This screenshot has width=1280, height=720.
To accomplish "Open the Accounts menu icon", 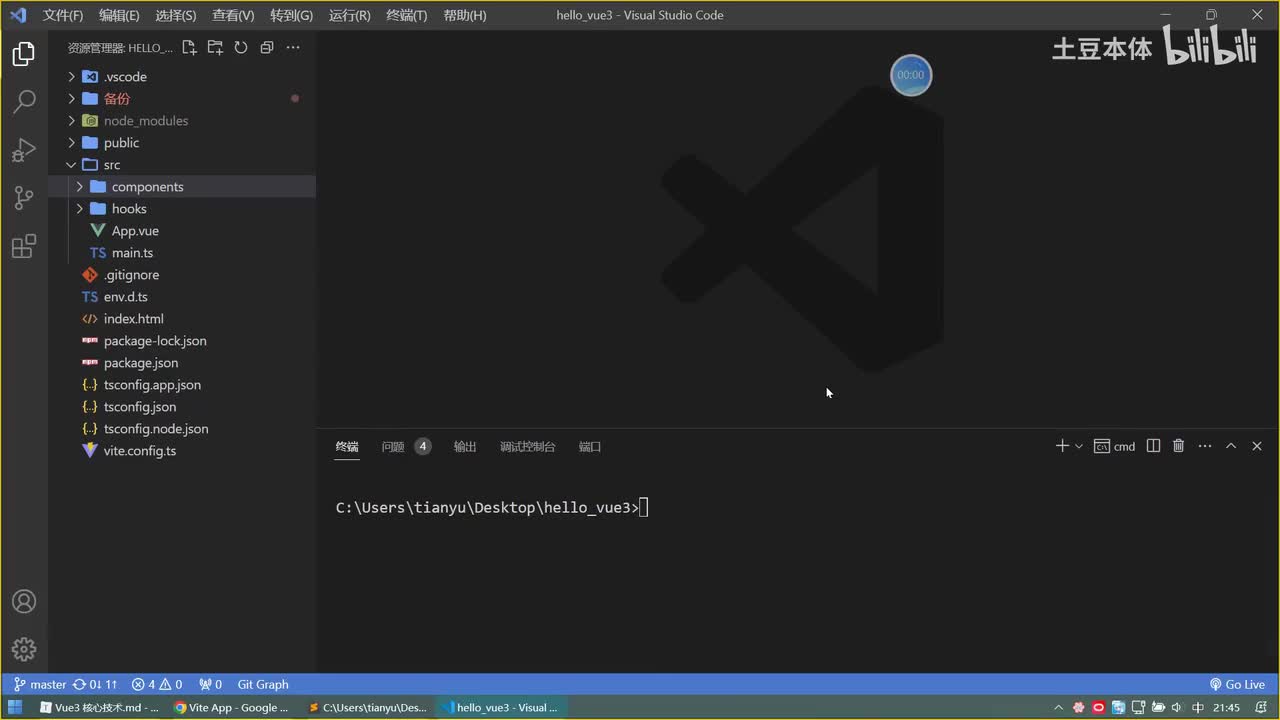I will coord(24,602).
